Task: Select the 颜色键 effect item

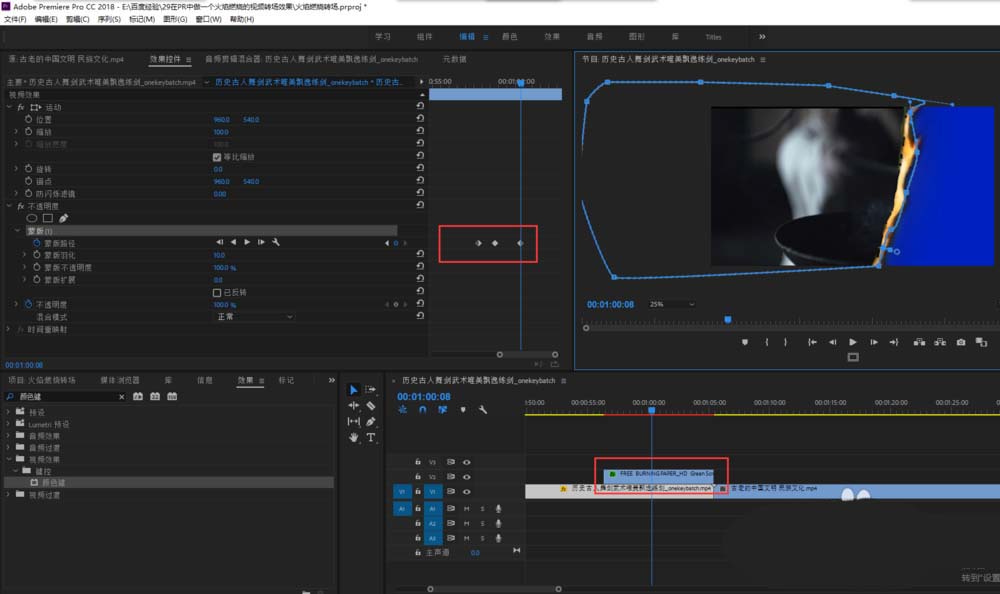Action: 52,482
